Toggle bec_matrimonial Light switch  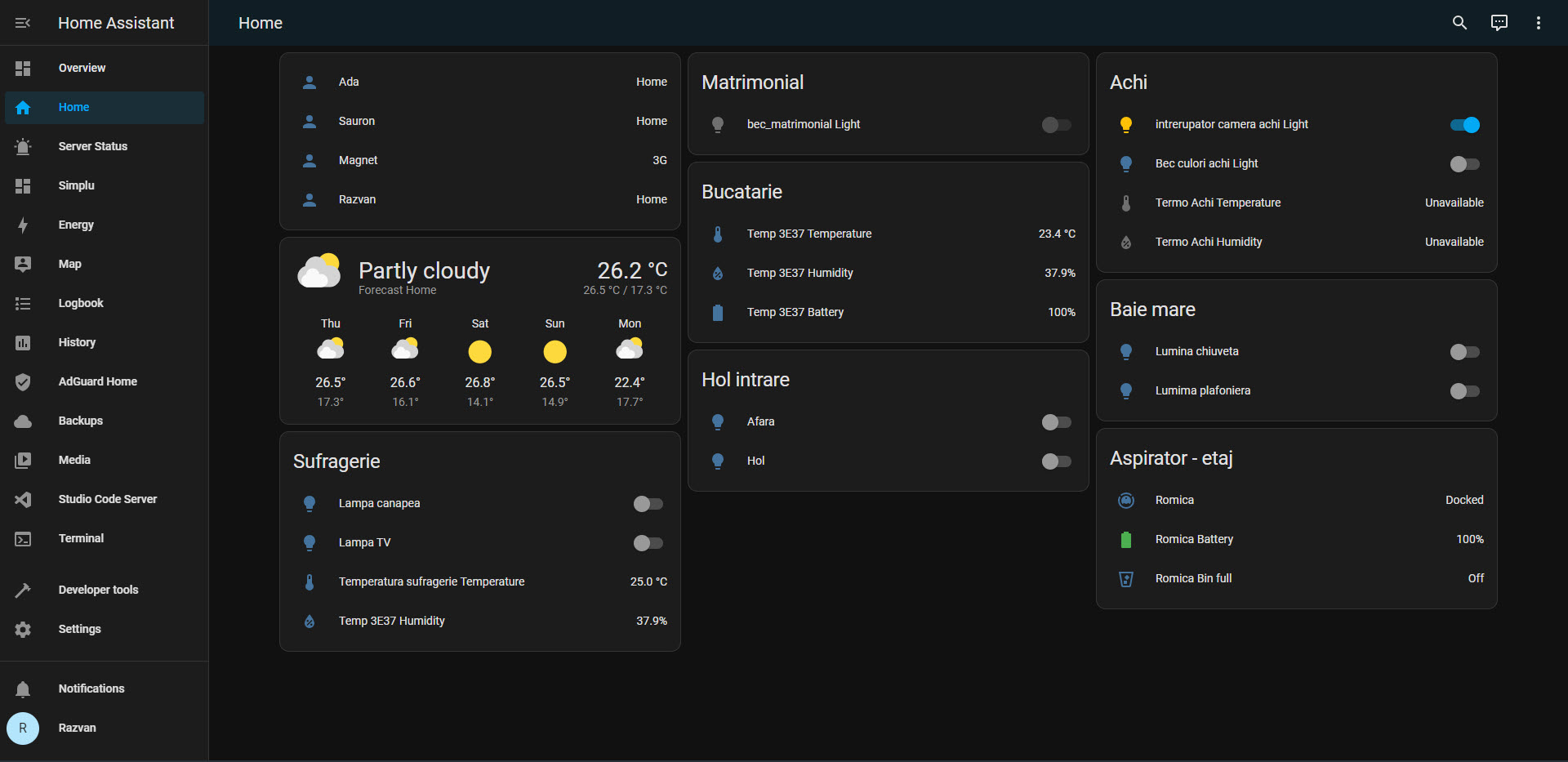(x=1056, y=125)
